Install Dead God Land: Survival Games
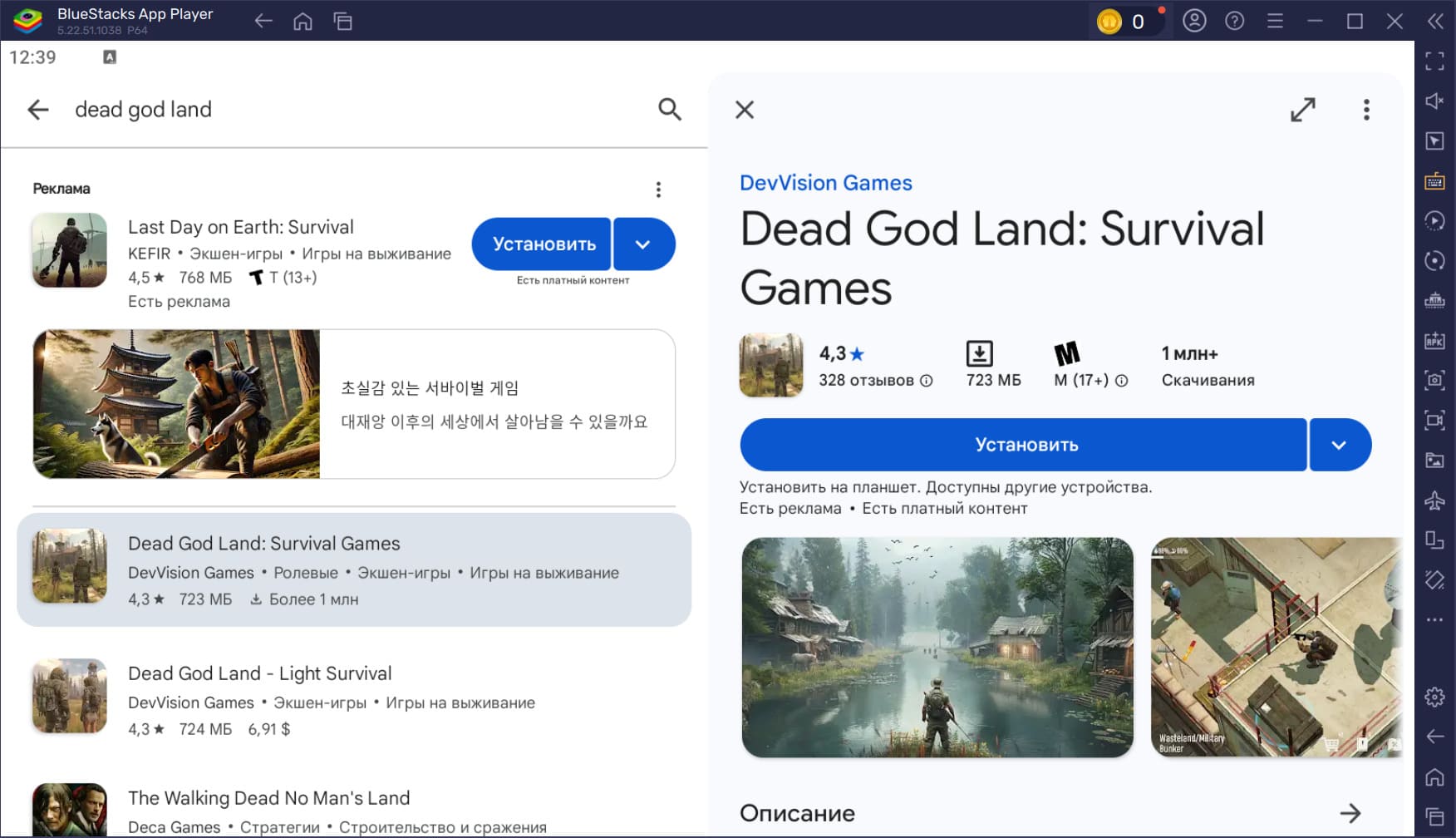The height and width of the screenshot is (838, 1456). click(1024, 445)
